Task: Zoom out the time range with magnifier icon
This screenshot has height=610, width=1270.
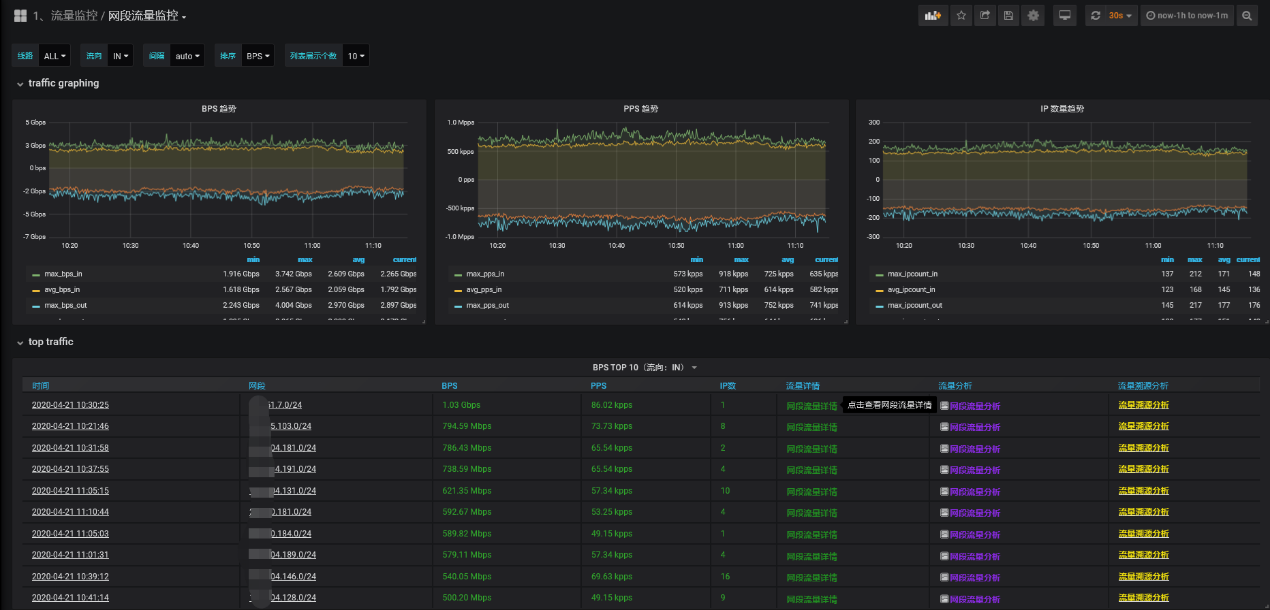Action: click(1247, 16)
